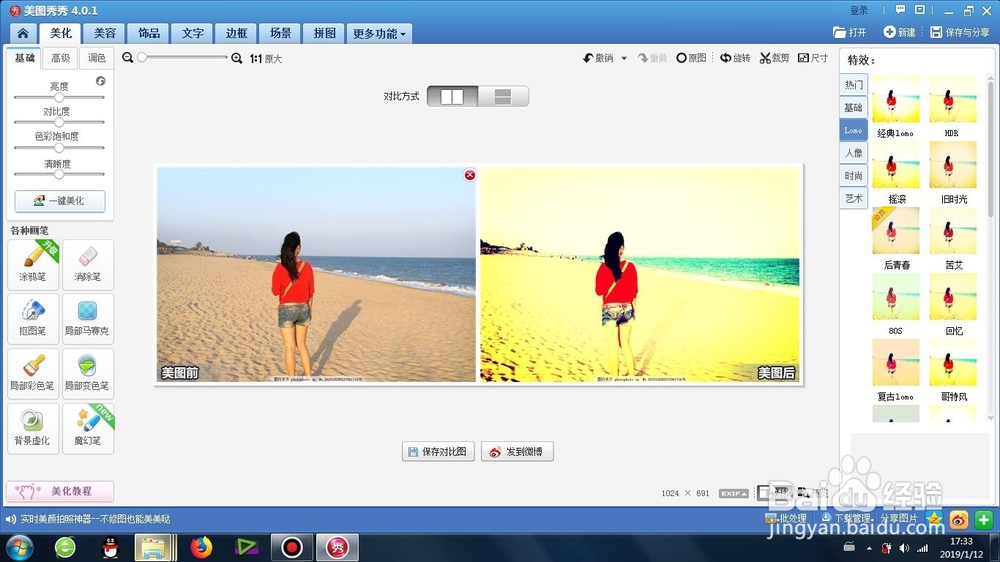
Task: Switch to the 饰品 tab
Action: tap(149, 33)
